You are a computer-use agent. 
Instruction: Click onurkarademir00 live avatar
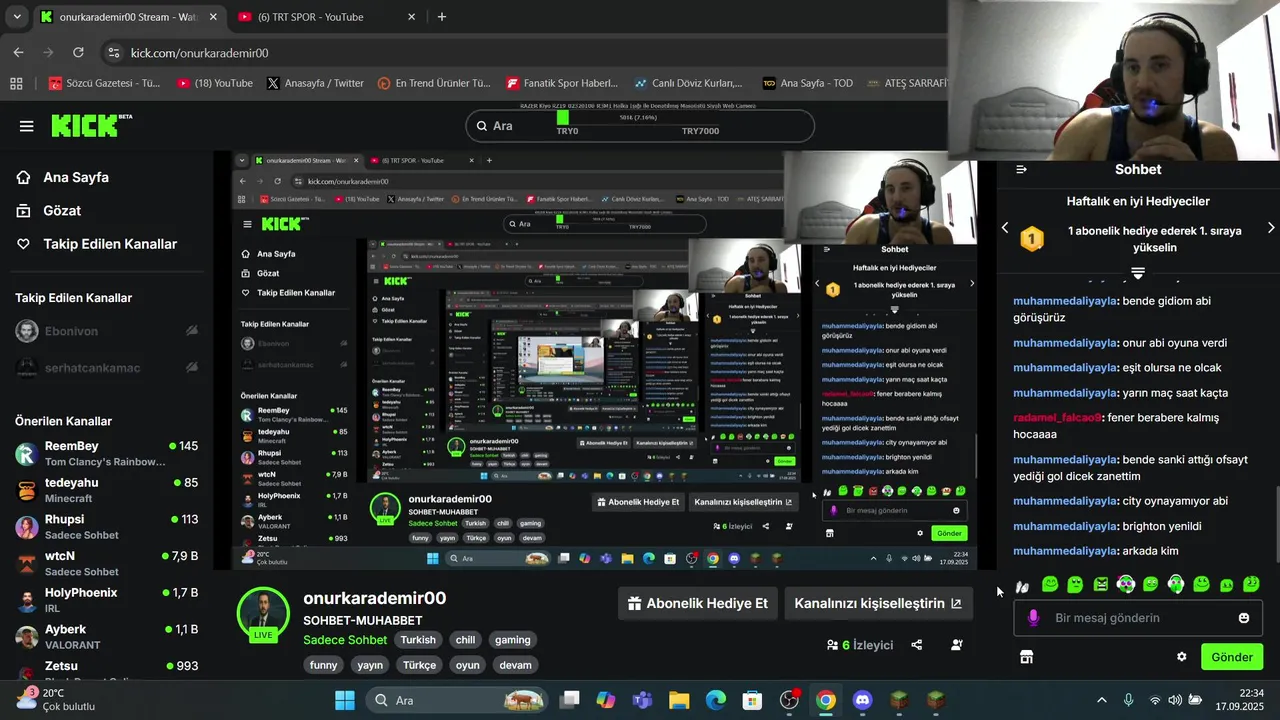263,613
